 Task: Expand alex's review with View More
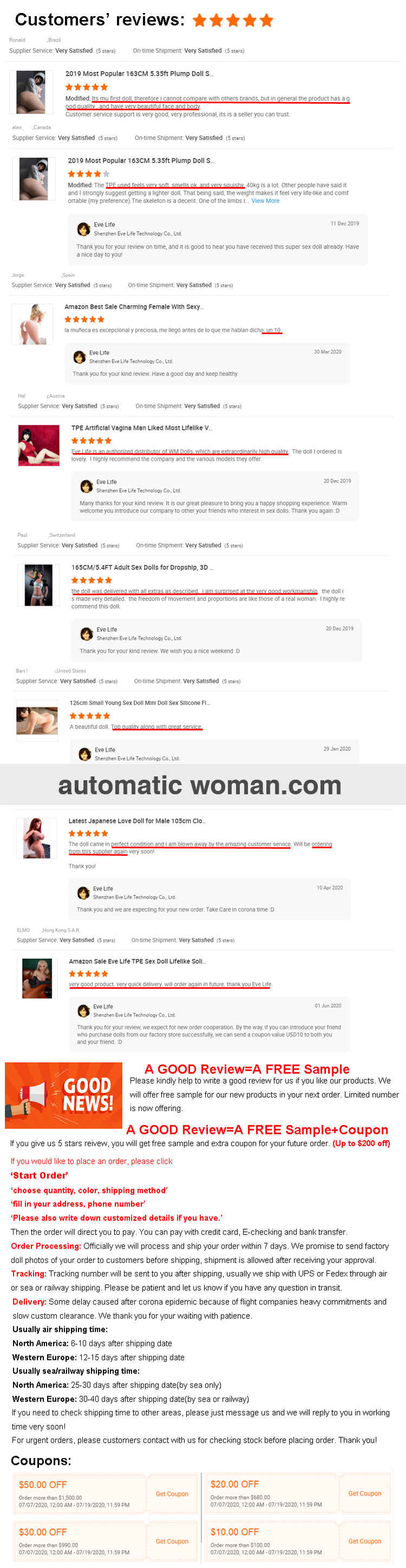pos(265,201)
